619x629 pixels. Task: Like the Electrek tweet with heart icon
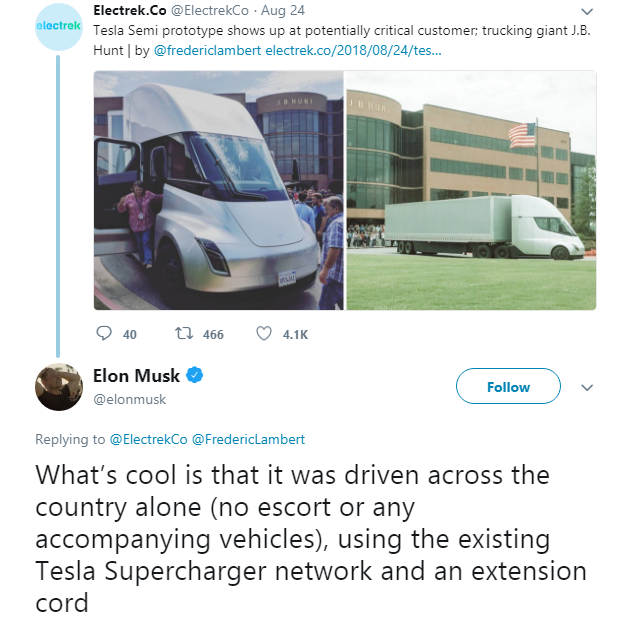click(x=264, y=333)
